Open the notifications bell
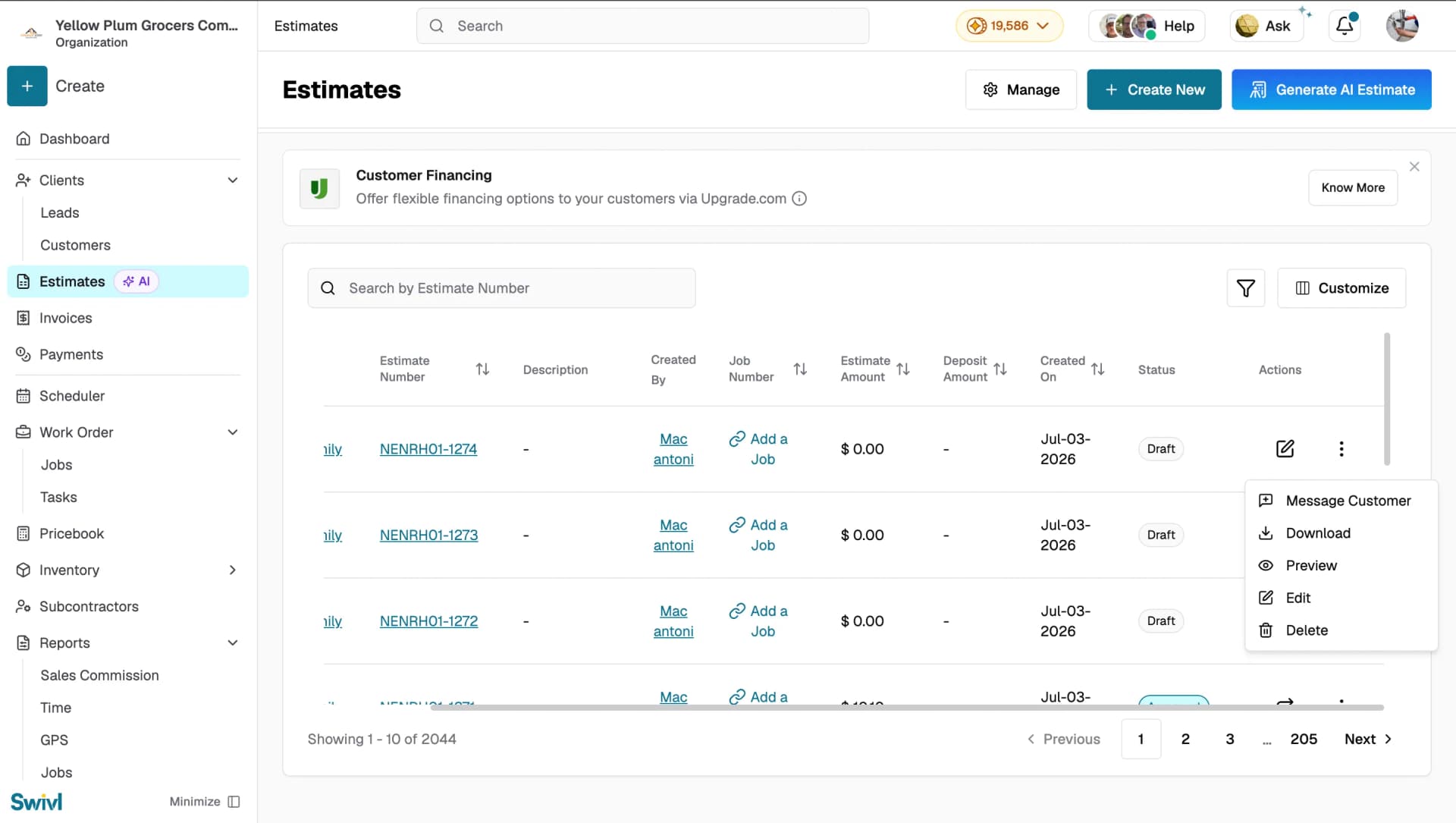Viewport: 1456px width, 823px height. [x=1345, y=26]
